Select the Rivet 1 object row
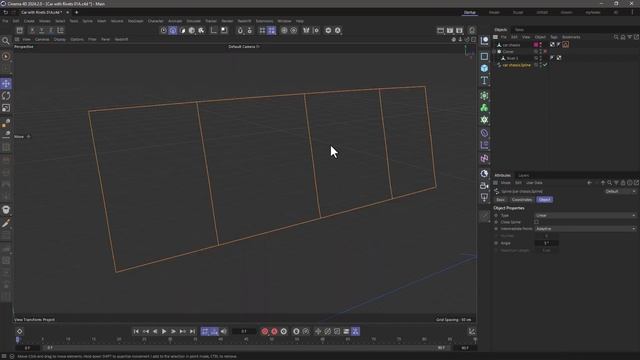This screenshot has height=360, width=640. click(x=512, y=58)
